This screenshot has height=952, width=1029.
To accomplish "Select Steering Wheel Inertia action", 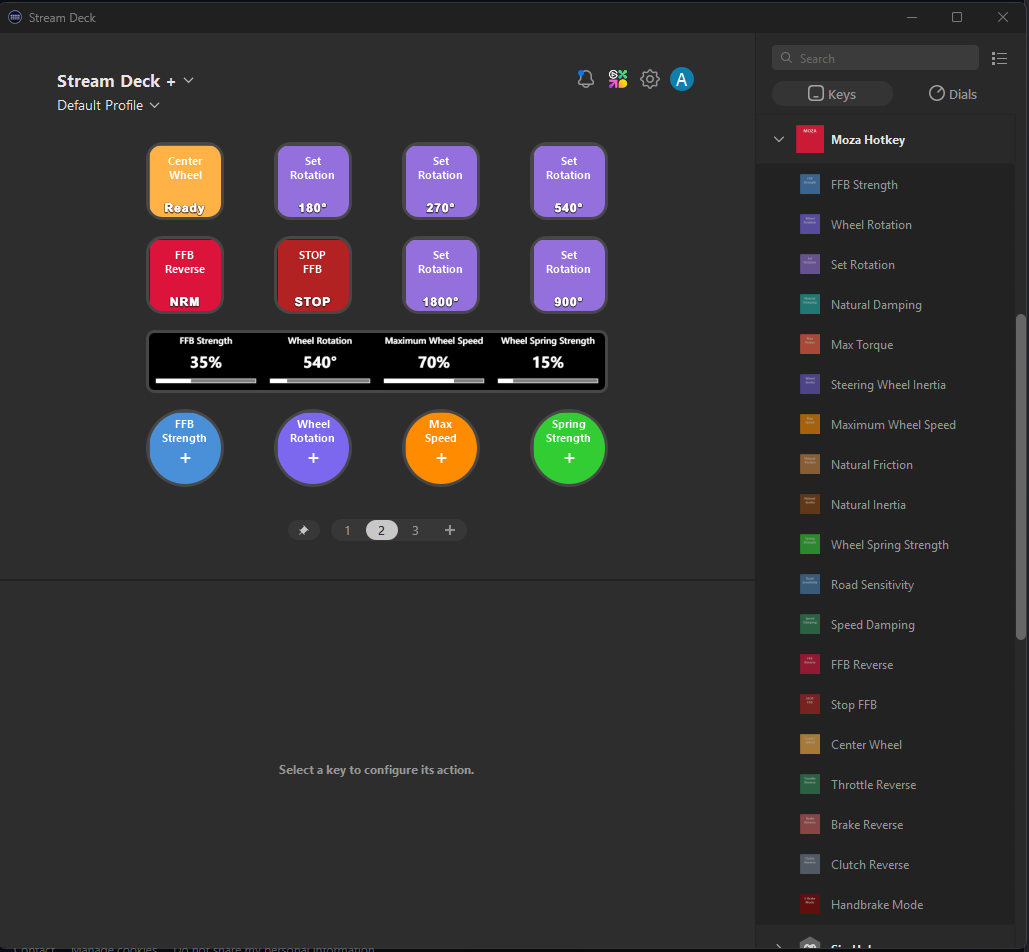I will point(886,384).
